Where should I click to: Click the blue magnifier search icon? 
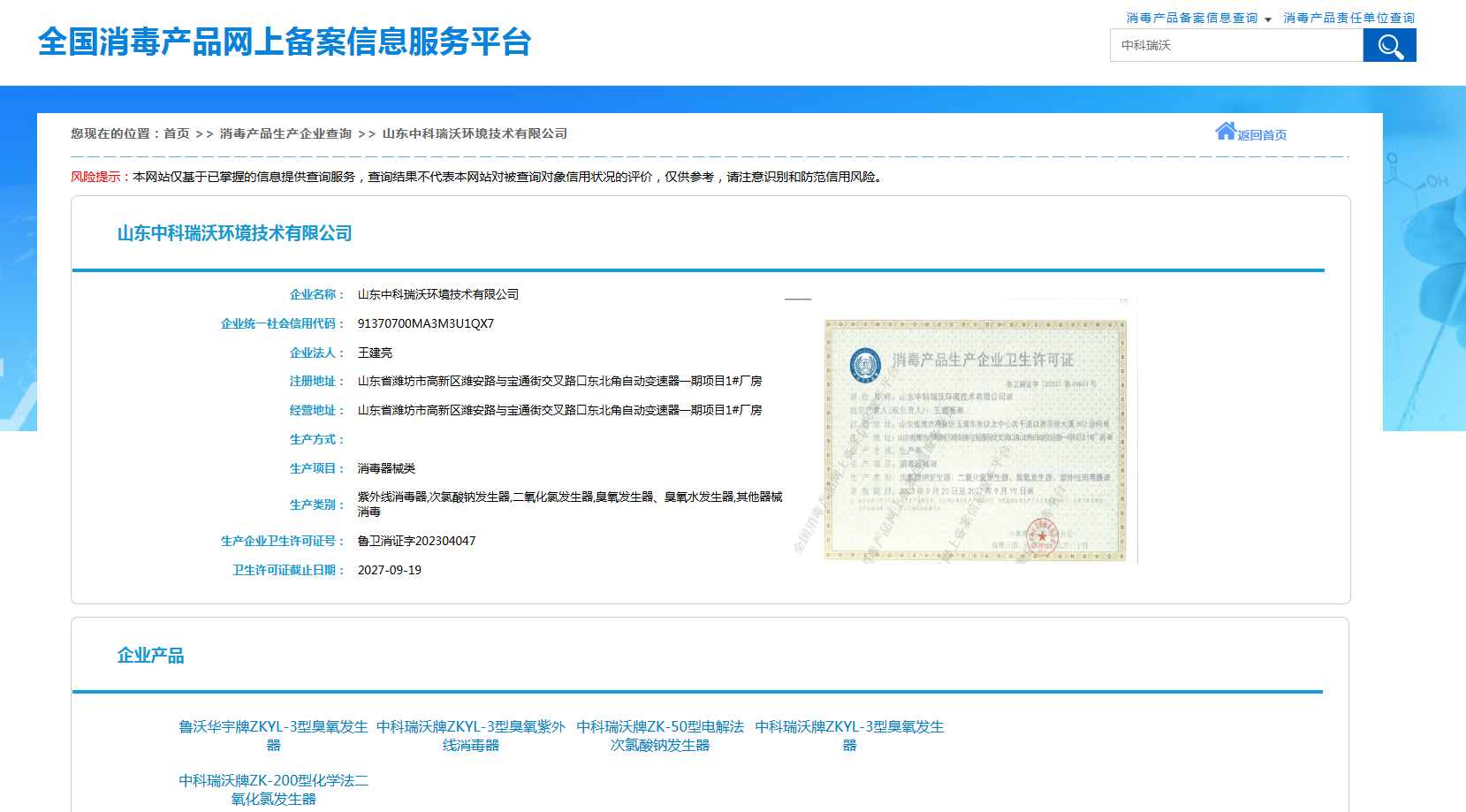pyautogui.click(x=1389, y=45)
